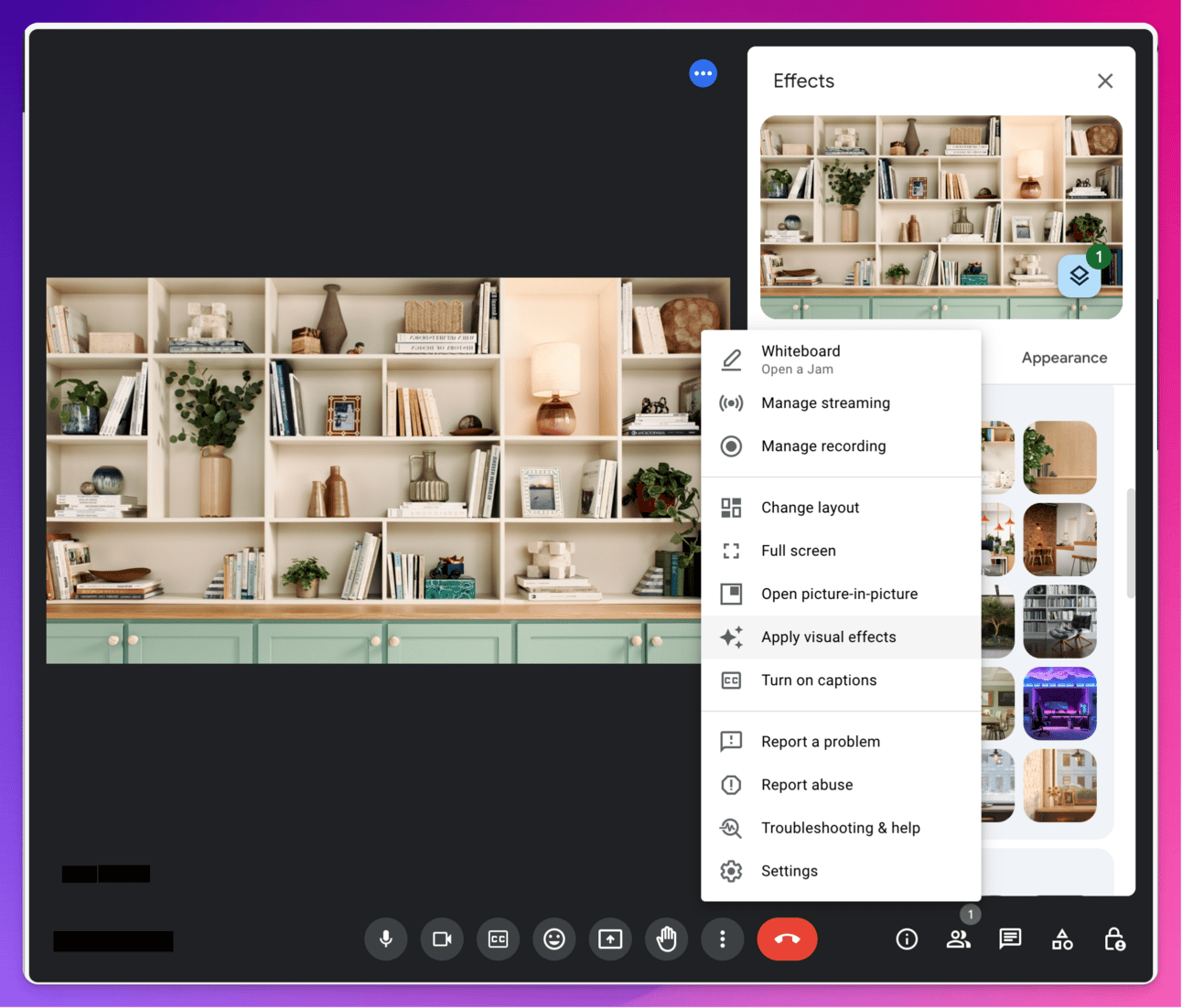The image size is (1182, 1008).
Task: Click the troubleshooting icon in the menu
Action: pyautogui.click(x=731, y=828)
